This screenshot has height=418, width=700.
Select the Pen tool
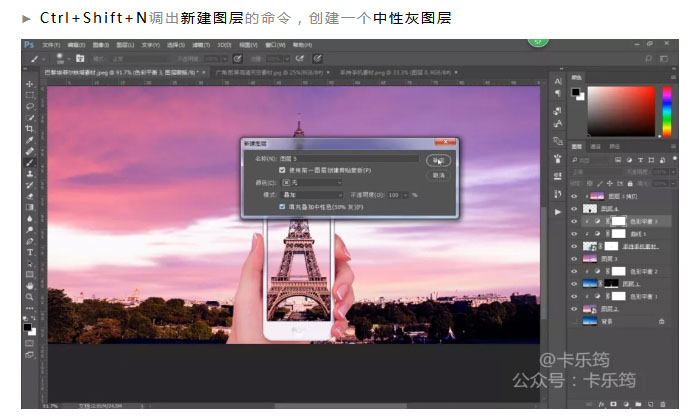30,241
